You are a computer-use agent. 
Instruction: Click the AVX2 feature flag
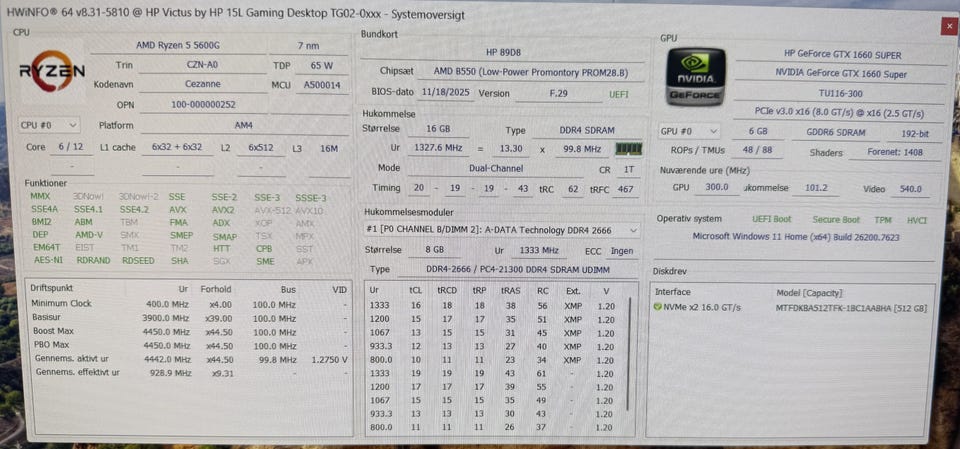point(223,210)
